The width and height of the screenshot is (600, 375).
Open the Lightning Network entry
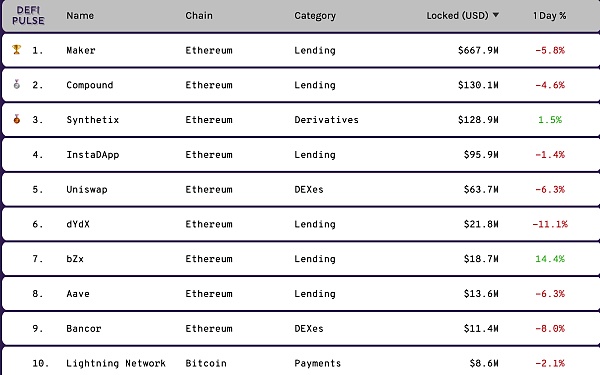coord(116,363)
